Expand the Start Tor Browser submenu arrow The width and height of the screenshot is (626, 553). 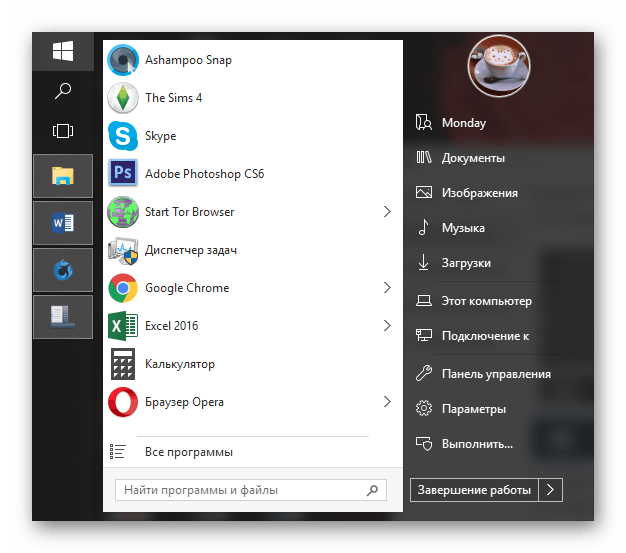point(387,212)
